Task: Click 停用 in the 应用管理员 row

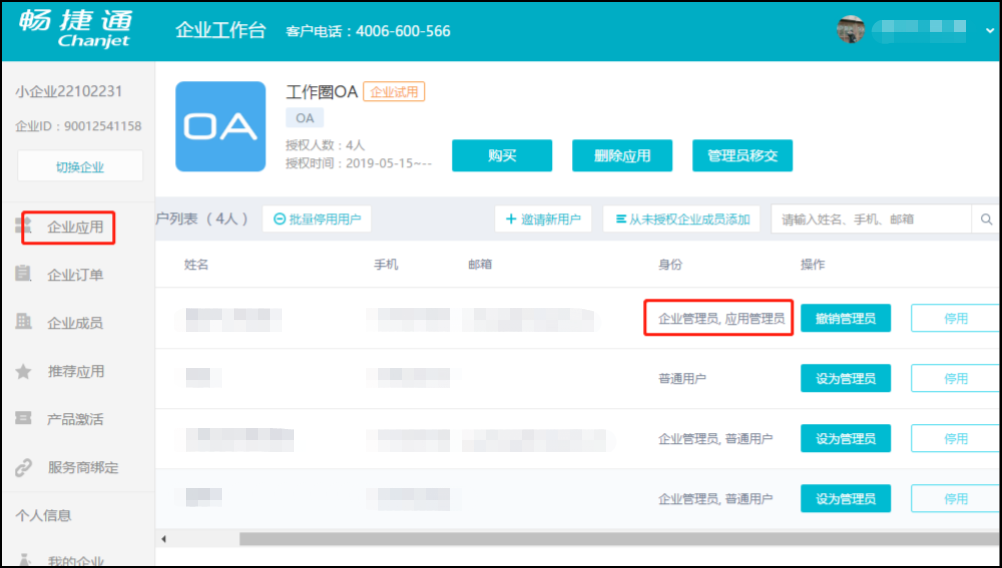Action: [956, 318]
